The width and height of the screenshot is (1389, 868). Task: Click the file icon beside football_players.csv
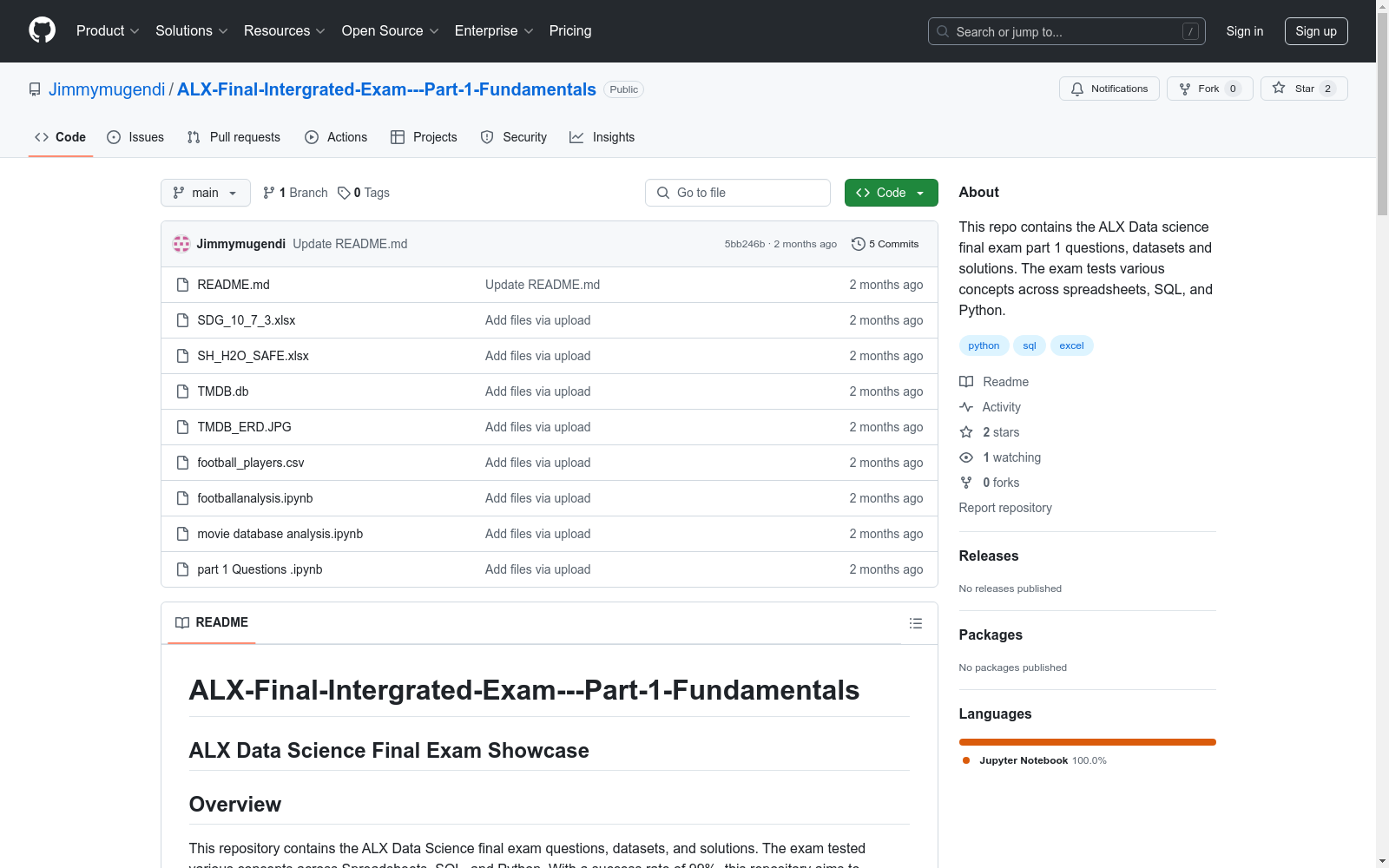point(182,463)
